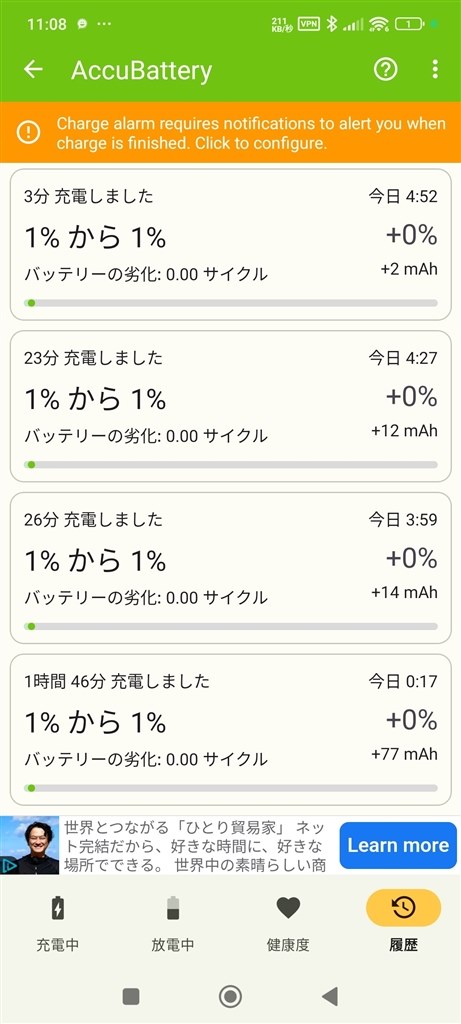Image resolution: width=461 pixels, height=1024 pixels.
Task: Open the 3分 charging session card
Action: point(230,244)
